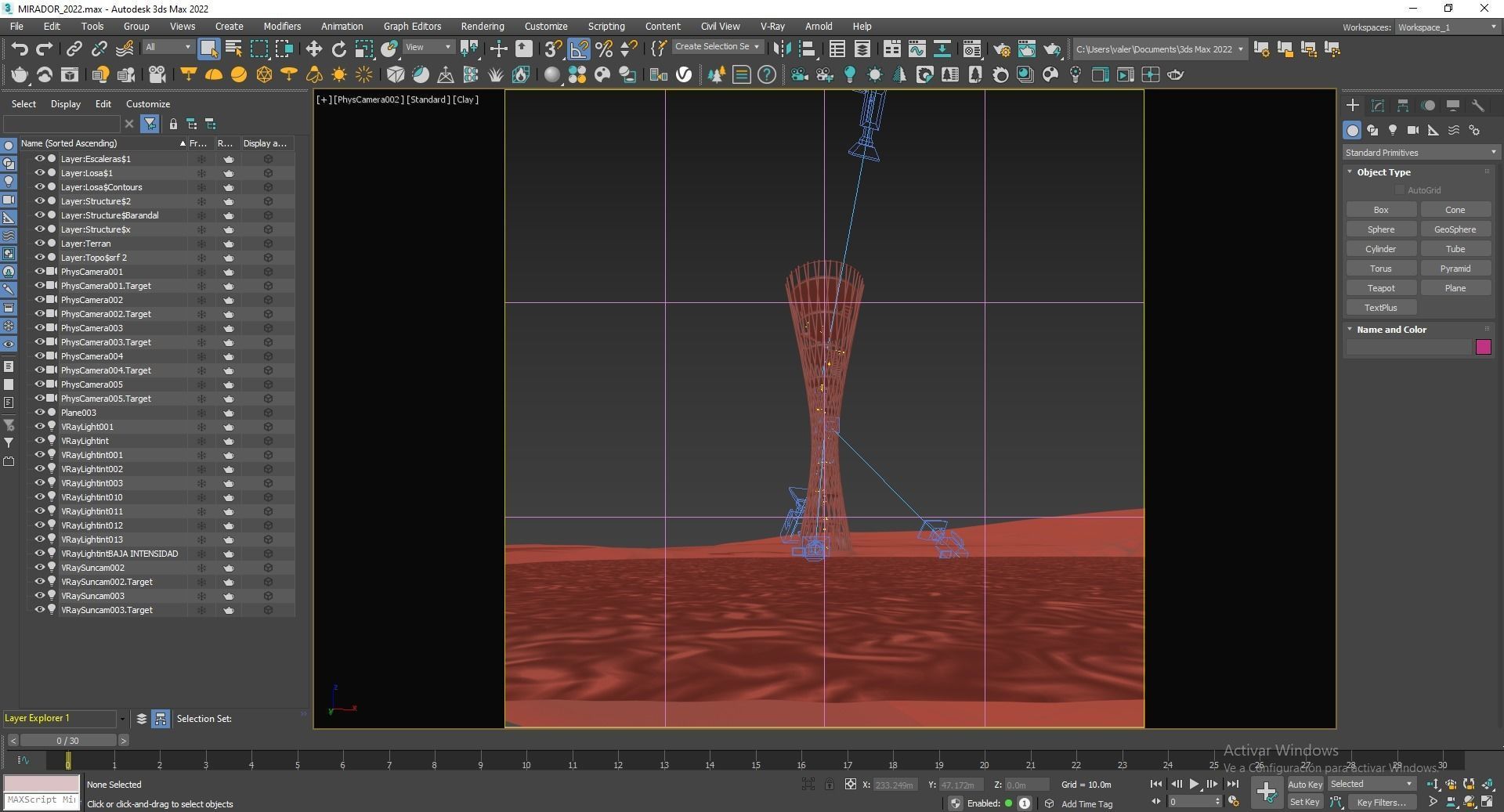Open the Standard Primitives dropdown

pos(1419,153)
